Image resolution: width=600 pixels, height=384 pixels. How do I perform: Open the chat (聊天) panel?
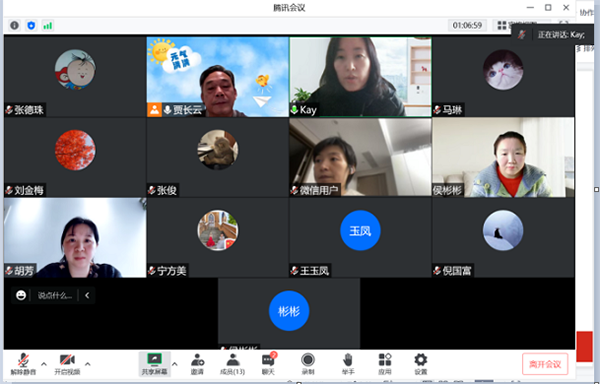tap(268, 364)
